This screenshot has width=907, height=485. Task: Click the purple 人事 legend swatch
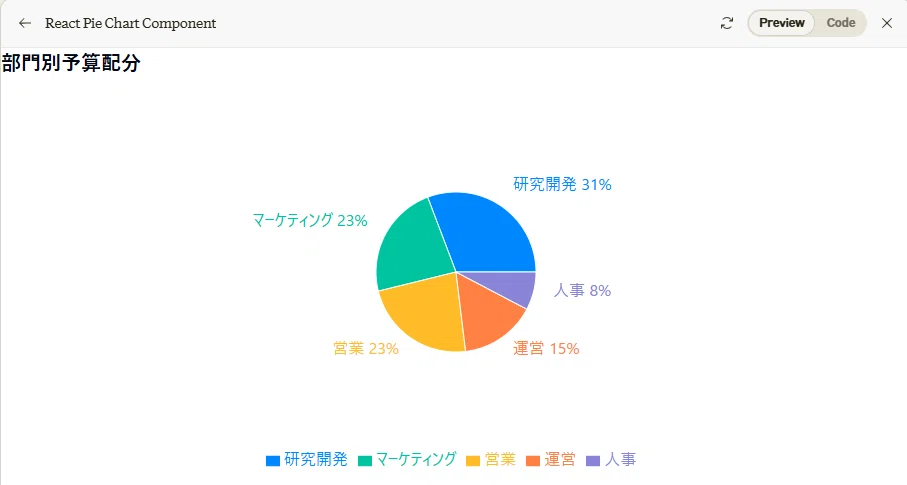593,461
